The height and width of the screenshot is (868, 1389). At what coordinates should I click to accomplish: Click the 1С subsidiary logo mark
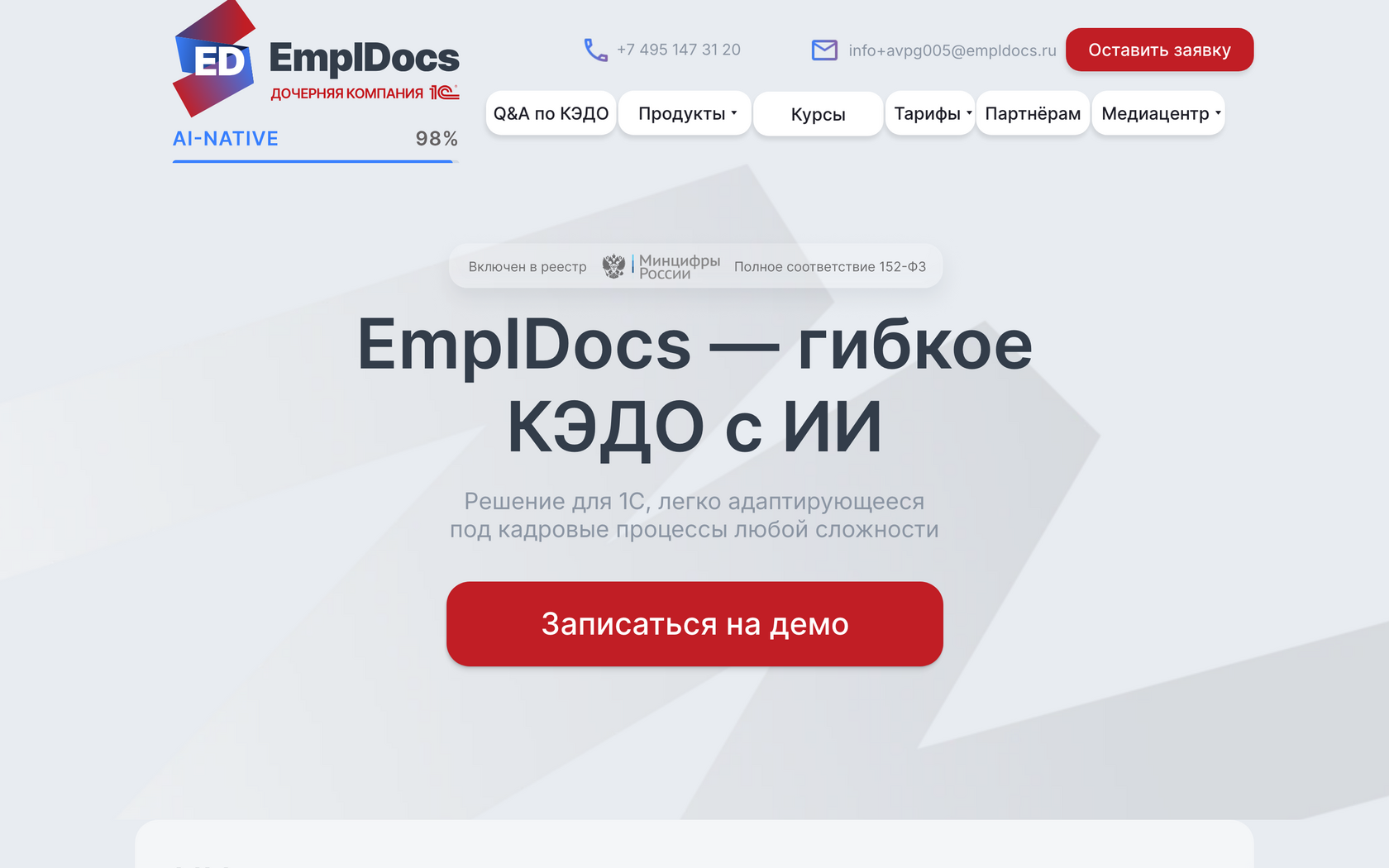[x=444, y=93]
